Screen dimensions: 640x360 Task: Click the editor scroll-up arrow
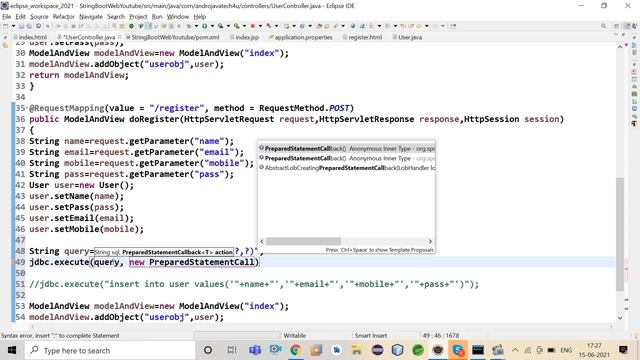[620, 47]
